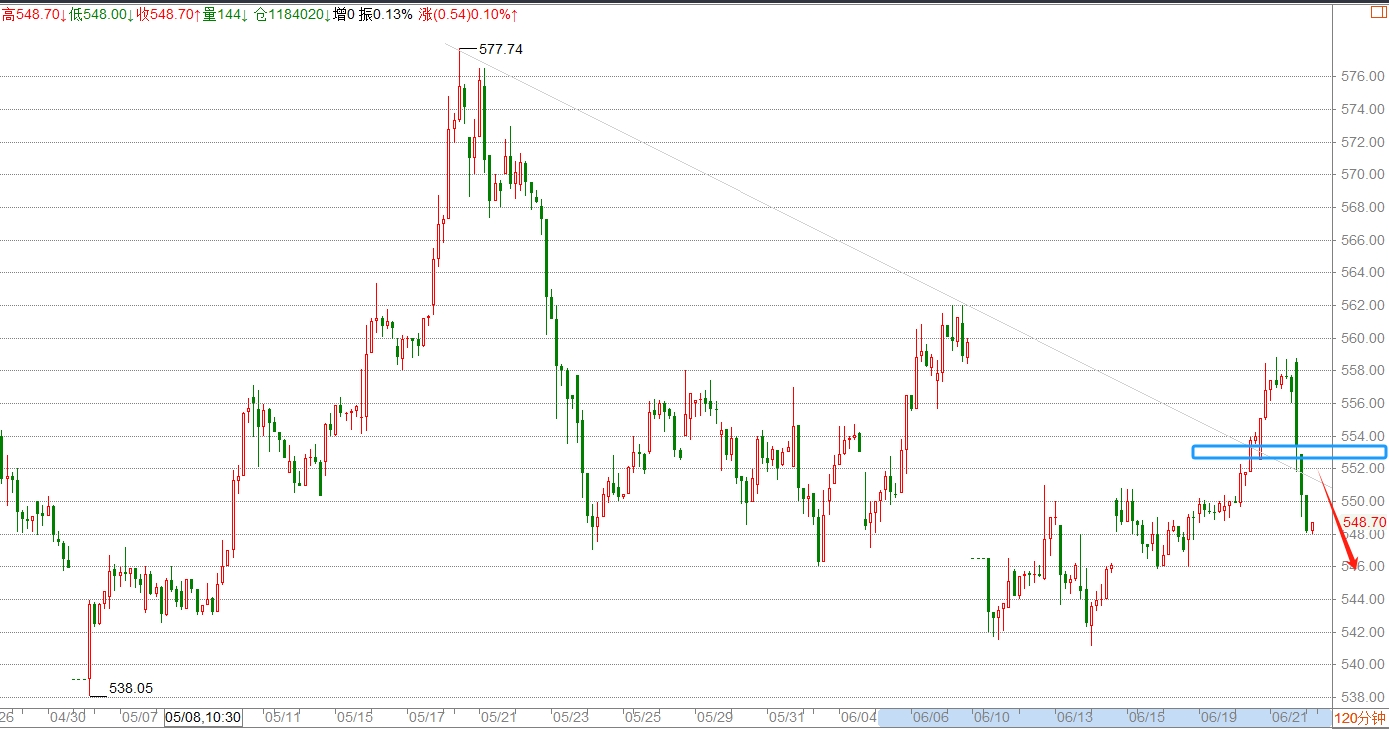Click the 05/07 date on time axis
The width and height of the screenshot is (1389, 729).
coord(138,718)
